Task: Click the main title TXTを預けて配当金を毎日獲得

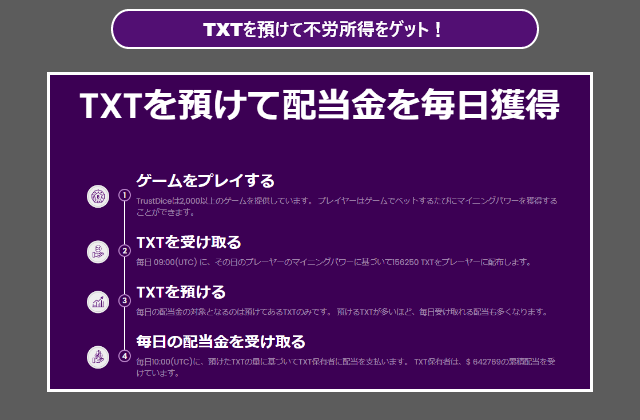Action: (319, 107)
